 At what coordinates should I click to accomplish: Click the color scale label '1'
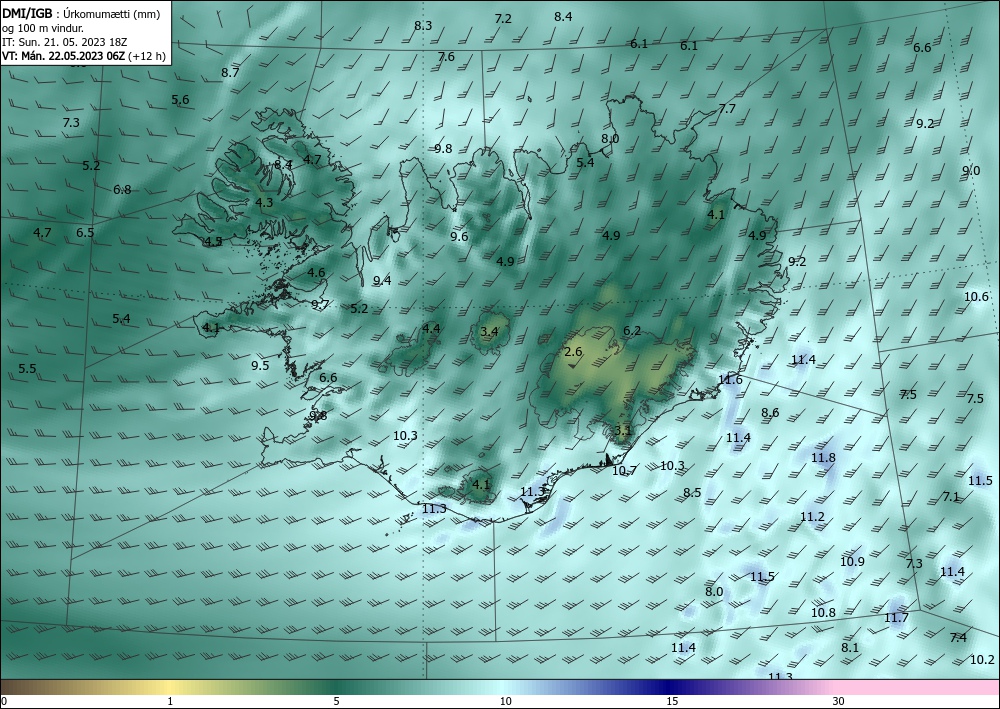click(170, 702)
